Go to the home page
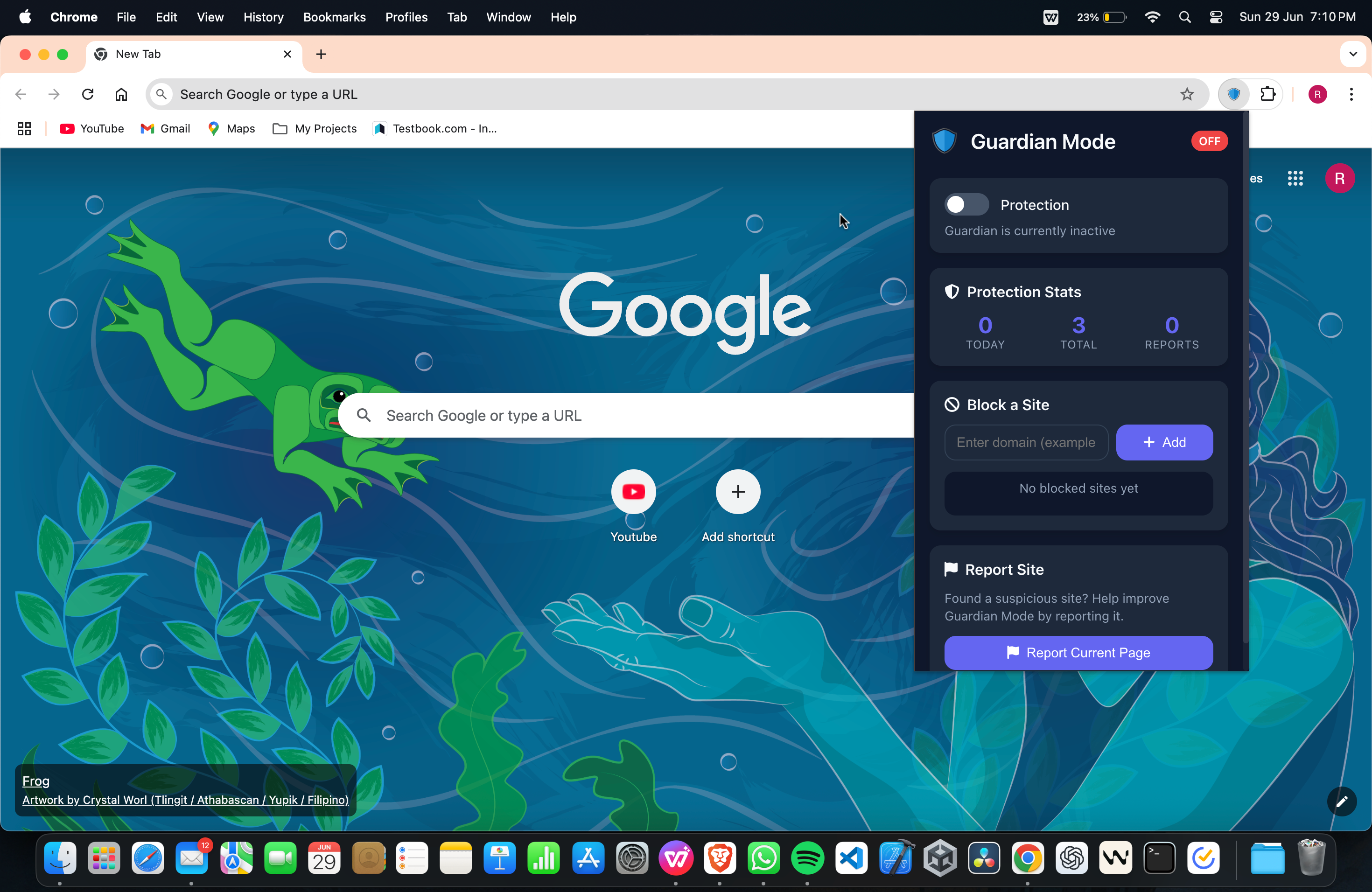This screenshot has width=1372, height=892. point(121,94)
